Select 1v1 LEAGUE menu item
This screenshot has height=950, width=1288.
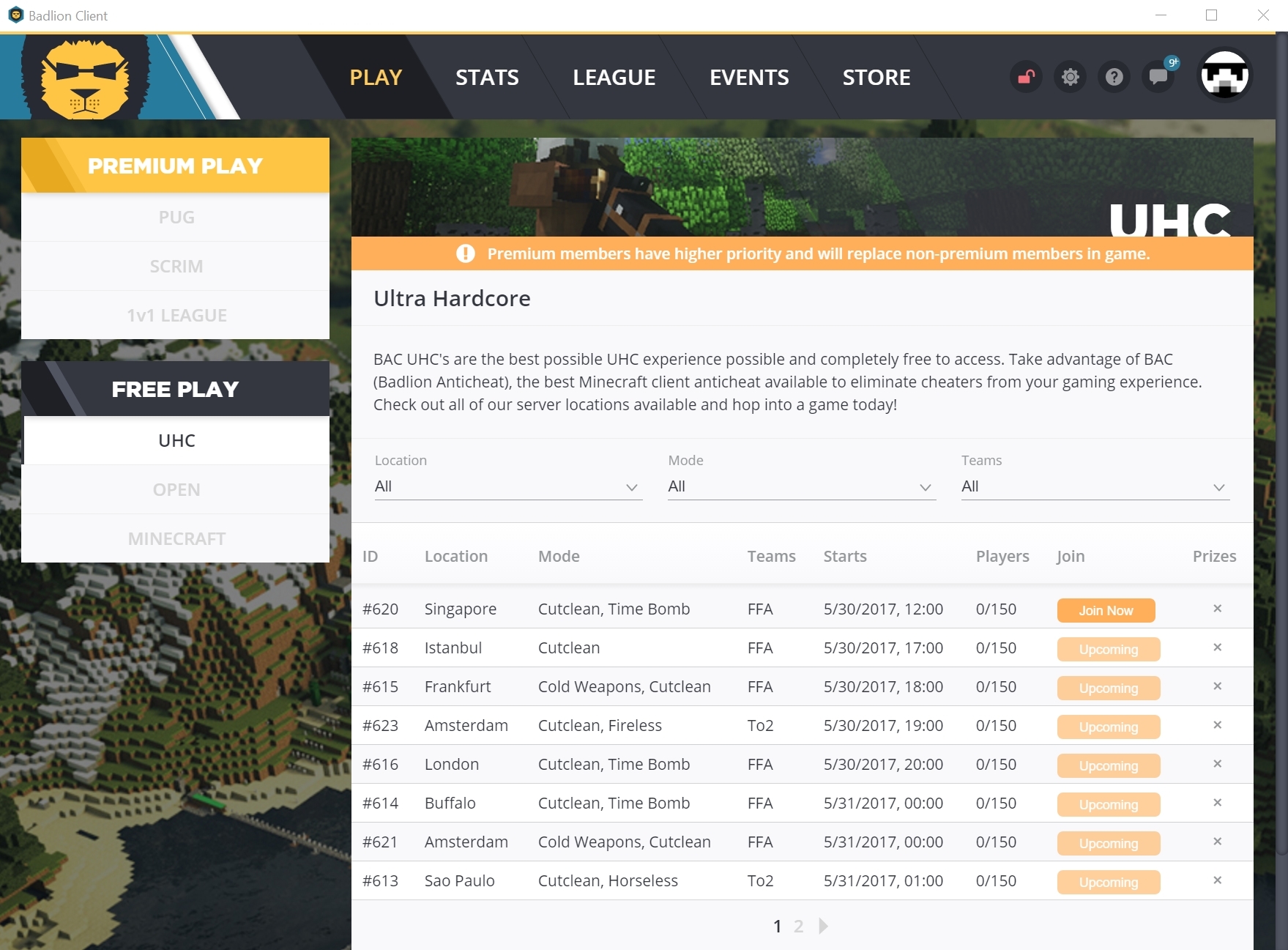click(x=176, y=315)
